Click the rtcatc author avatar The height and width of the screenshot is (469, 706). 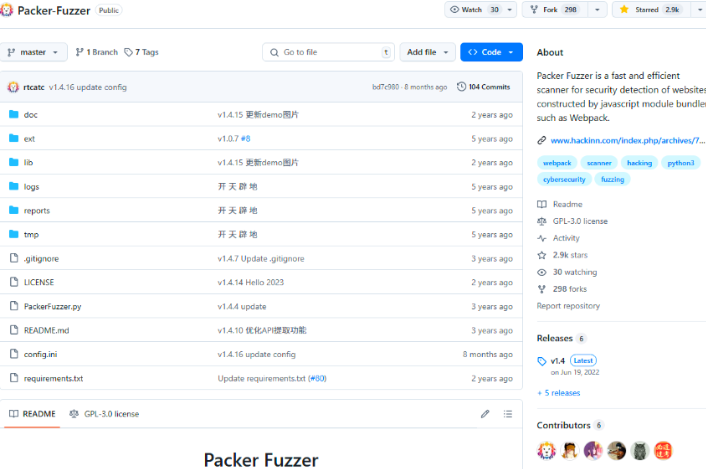[13, 87]
